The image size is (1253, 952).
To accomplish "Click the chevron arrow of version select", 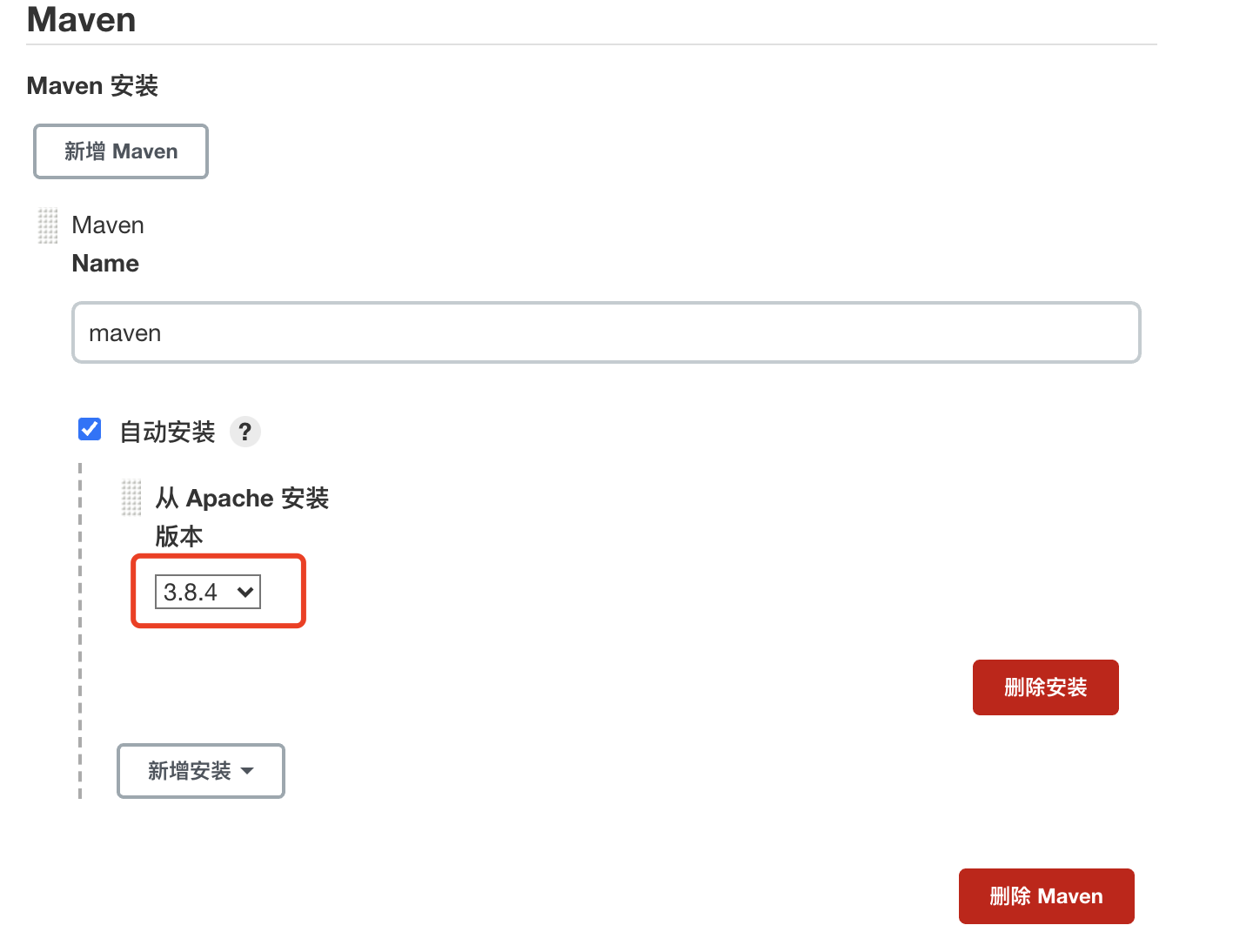I will [245, 592].
